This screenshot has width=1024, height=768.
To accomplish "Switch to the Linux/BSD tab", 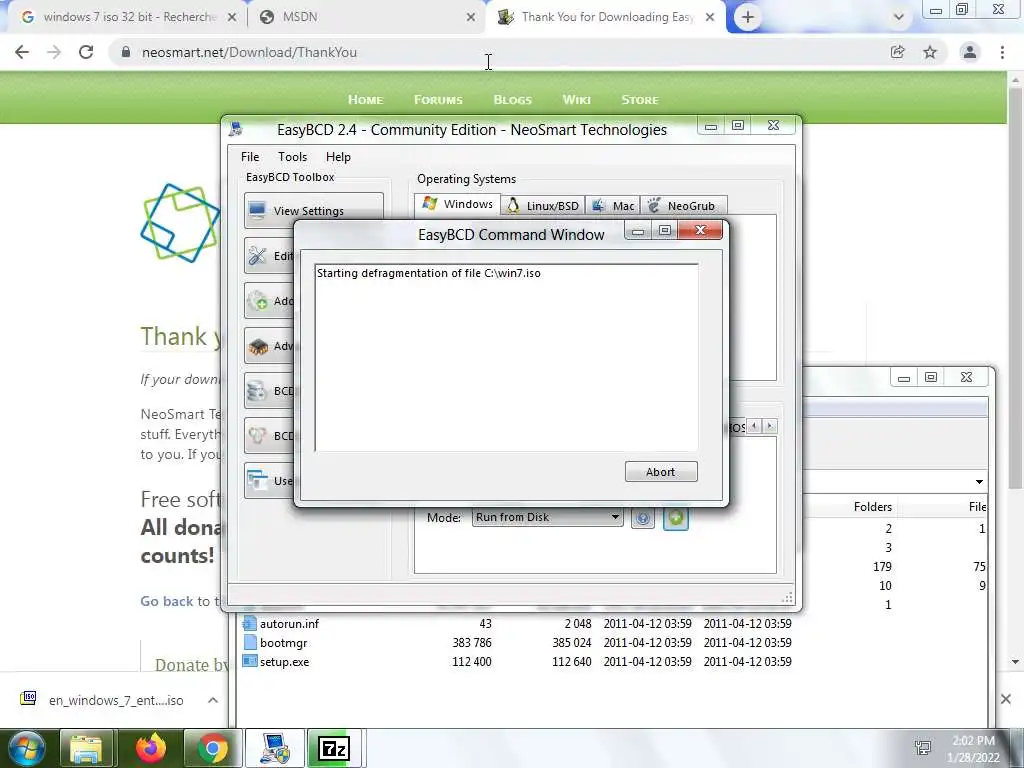I will point(543,206).
